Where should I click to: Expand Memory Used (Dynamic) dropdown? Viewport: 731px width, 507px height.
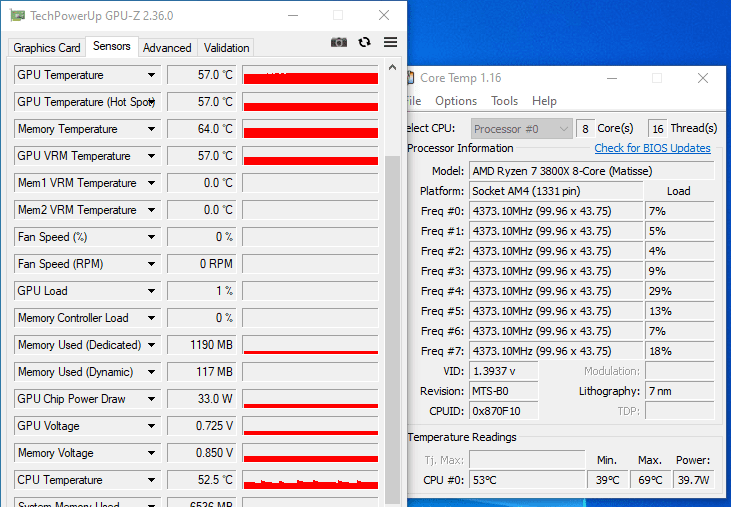pos(152,372)
